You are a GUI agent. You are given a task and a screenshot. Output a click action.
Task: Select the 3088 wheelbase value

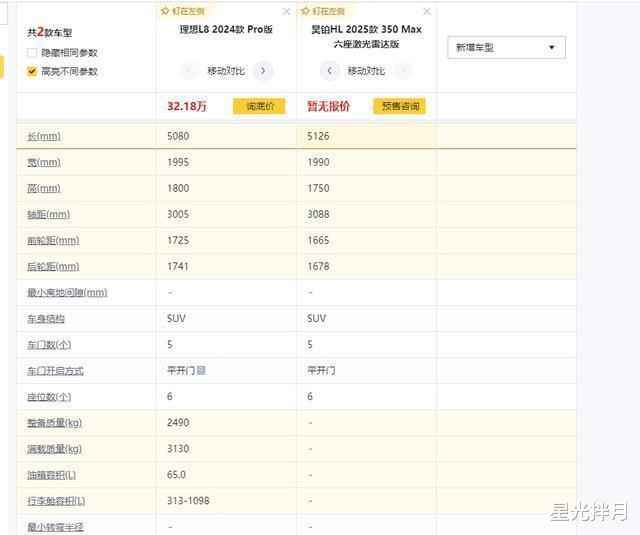tap(318, 215)
